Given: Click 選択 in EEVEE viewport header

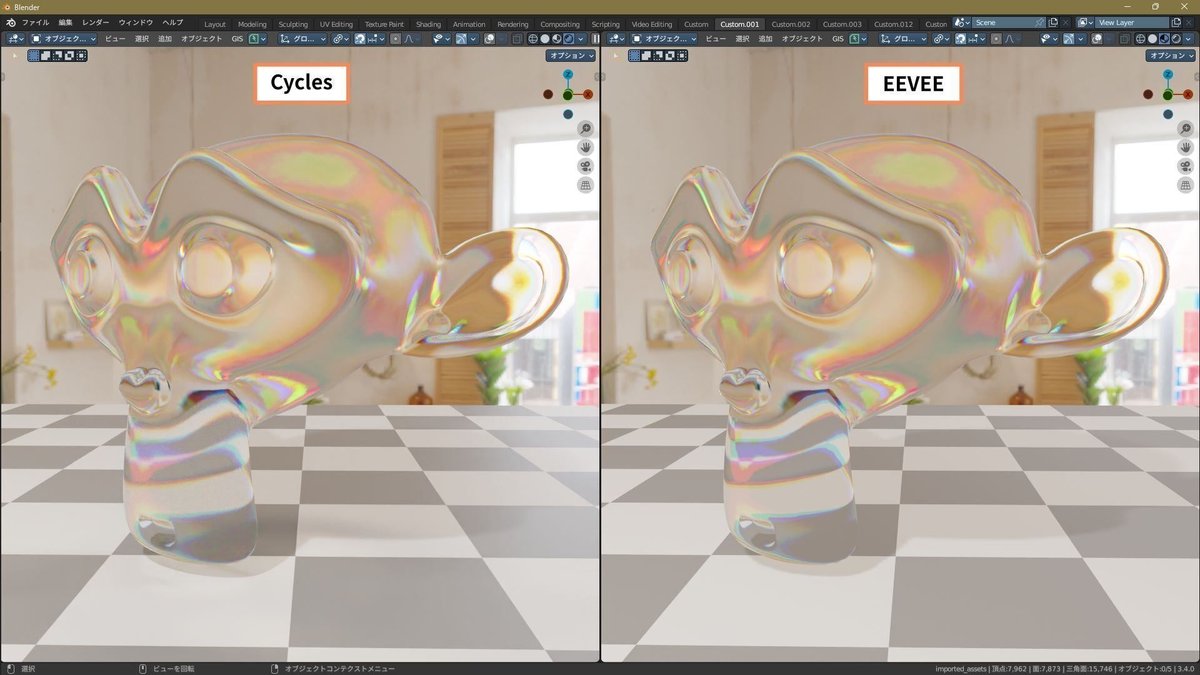Looking at the screenshot, I should (741, 39).
